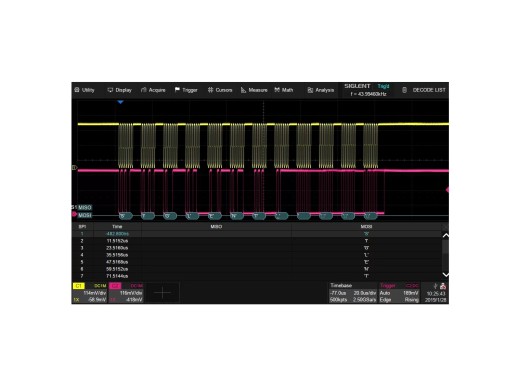Click the MISO decode bus label
Viewport: 520px width, 380px height.
click(85, 207)
